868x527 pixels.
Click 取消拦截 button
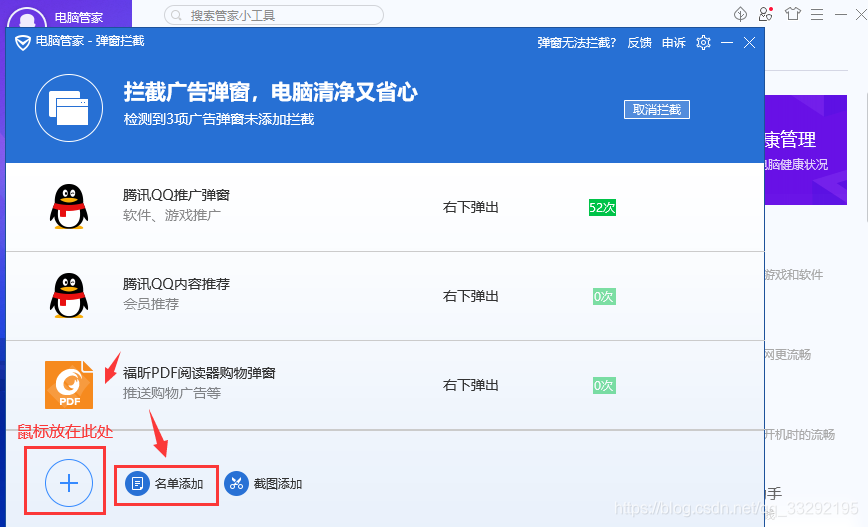[x=657, y=110]
